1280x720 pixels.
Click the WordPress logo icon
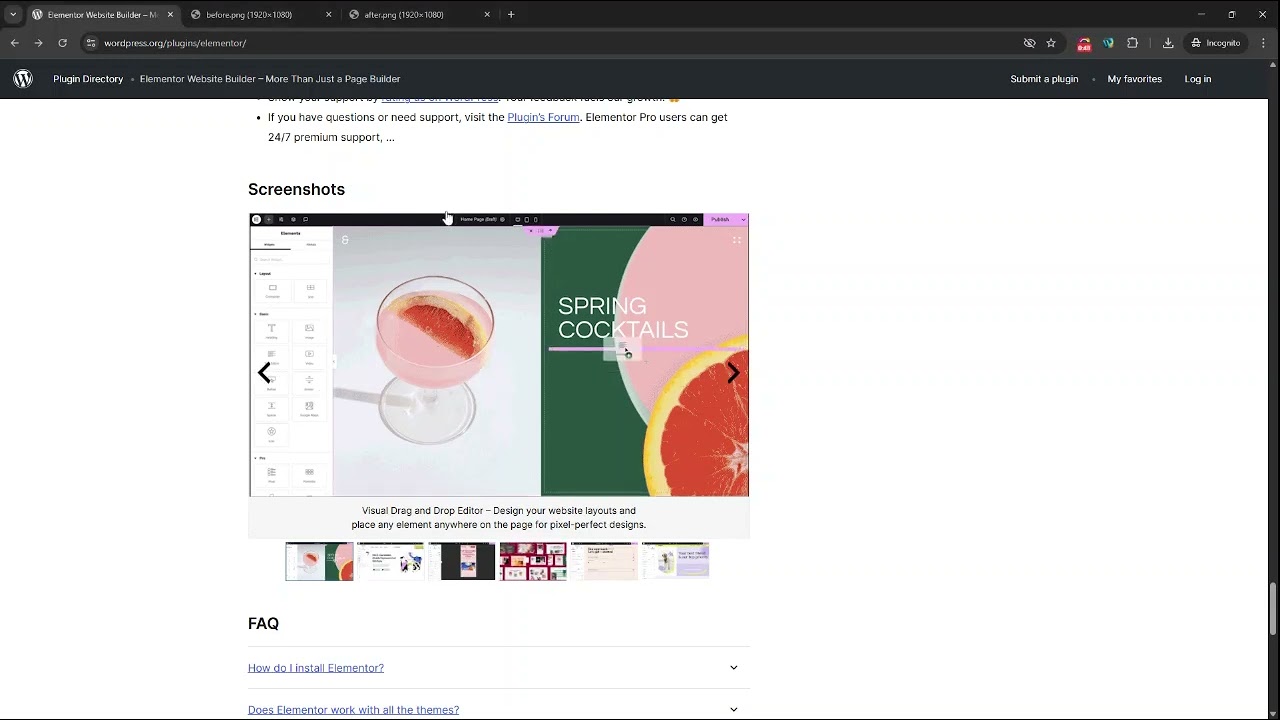point(23,79)
